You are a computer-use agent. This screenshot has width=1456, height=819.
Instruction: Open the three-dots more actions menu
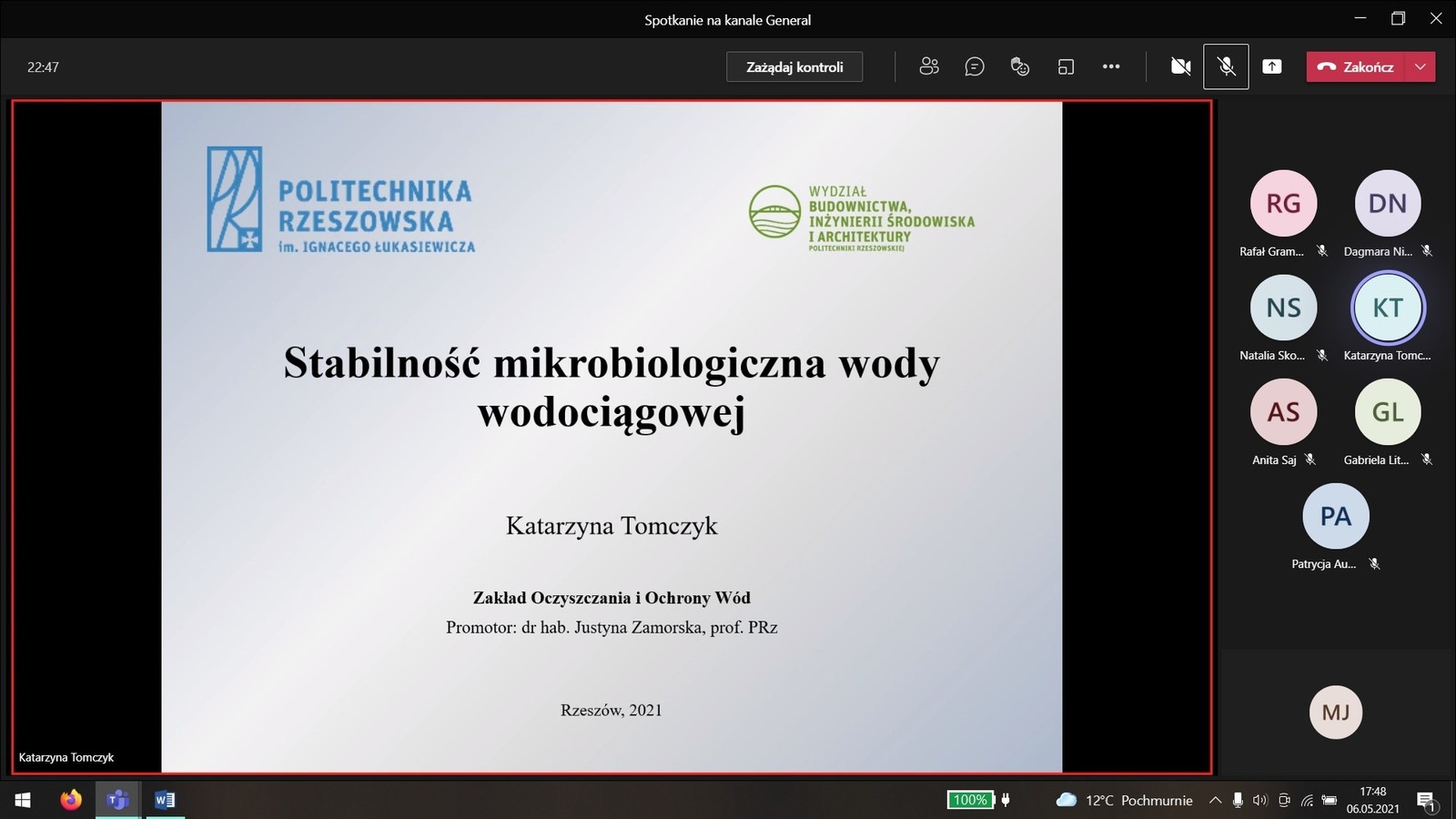1111,66
